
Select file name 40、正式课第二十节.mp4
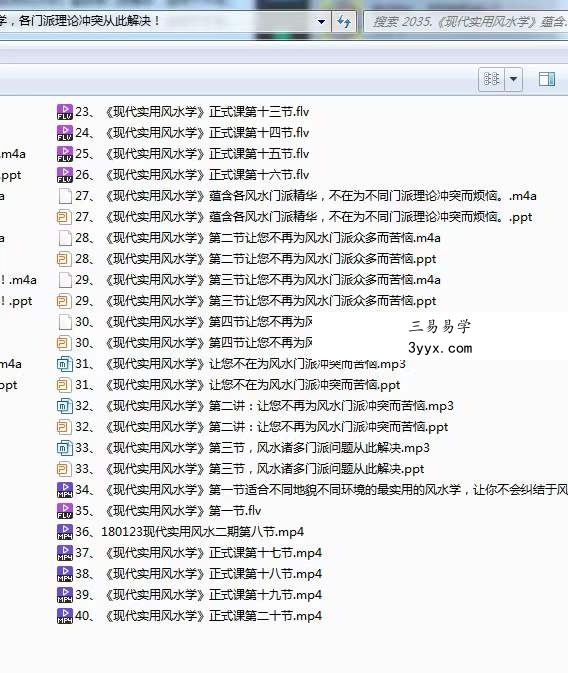[198, 616]
